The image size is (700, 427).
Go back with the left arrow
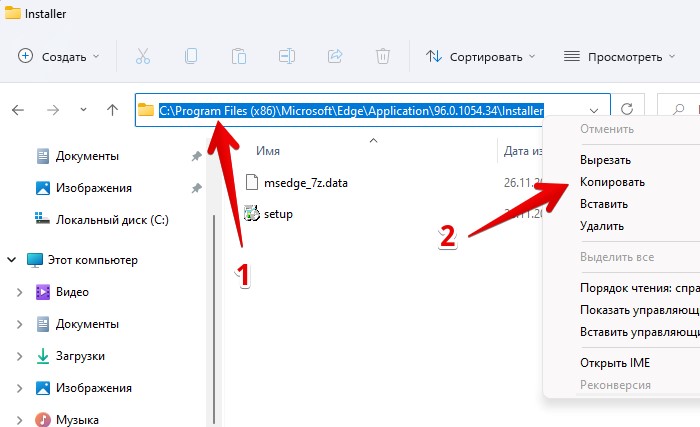point(18,110)
